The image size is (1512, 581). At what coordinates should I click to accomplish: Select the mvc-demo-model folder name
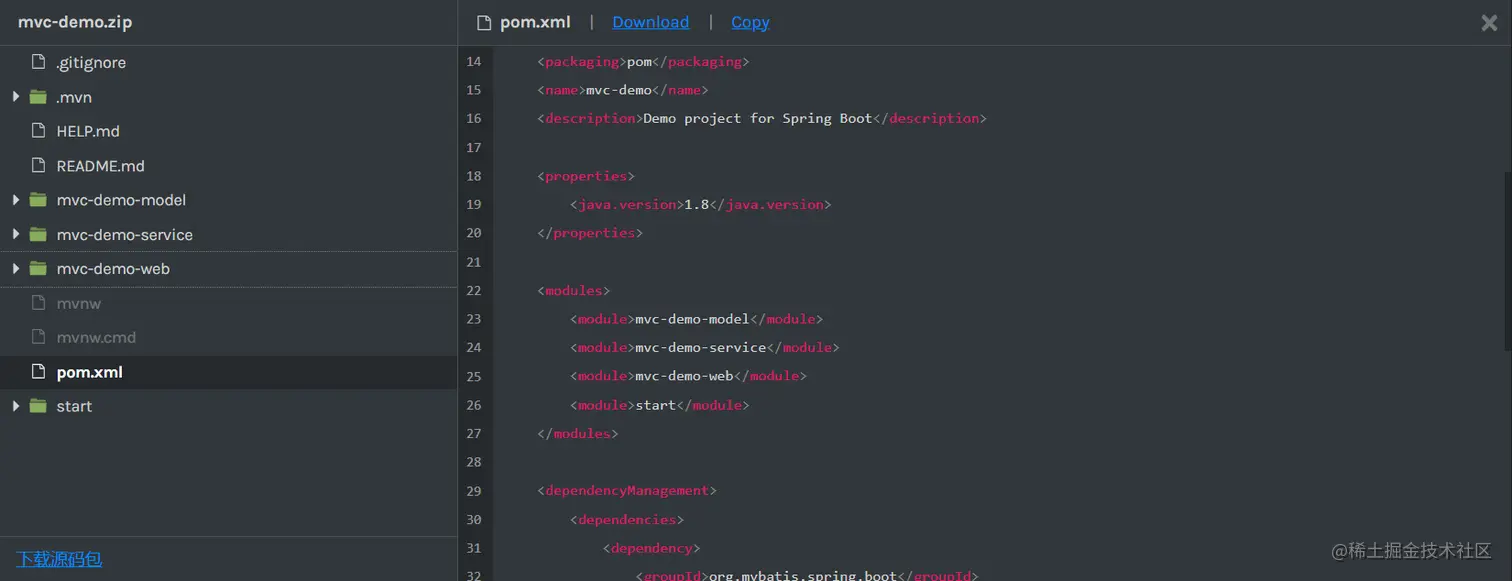coord(121,200)
